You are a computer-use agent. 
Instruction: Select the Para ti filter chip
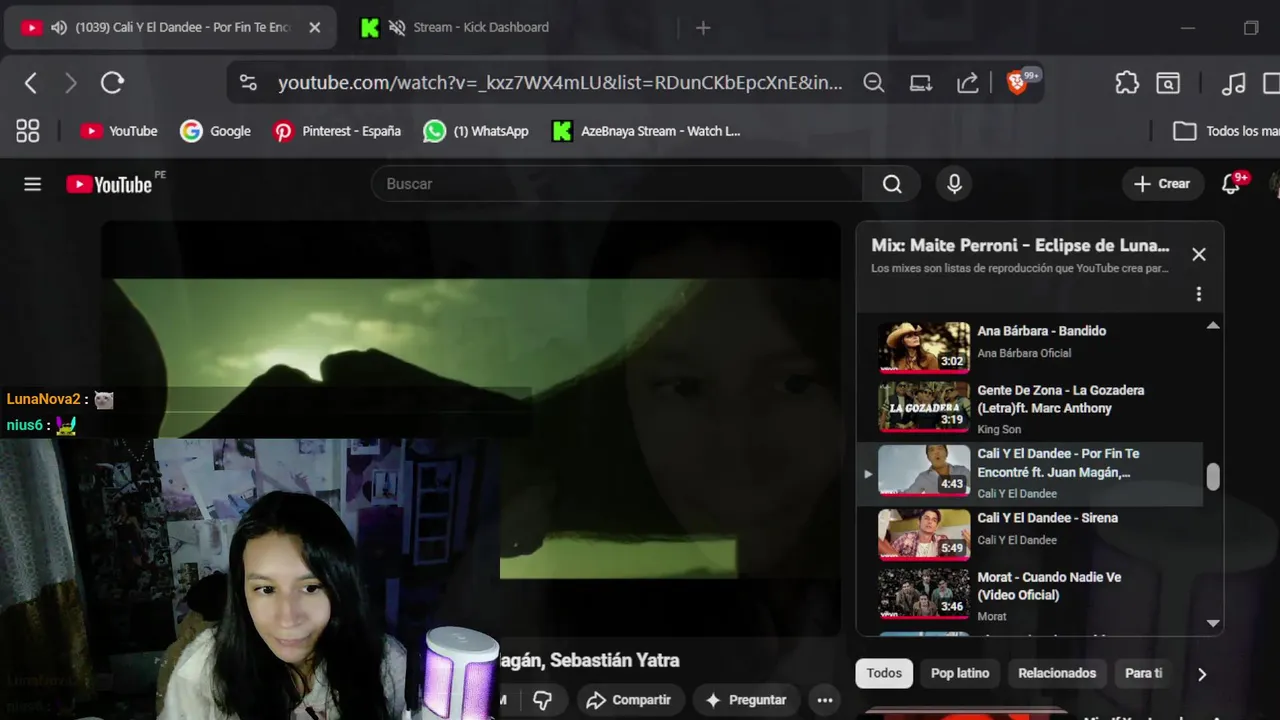tap(1144, 673)
